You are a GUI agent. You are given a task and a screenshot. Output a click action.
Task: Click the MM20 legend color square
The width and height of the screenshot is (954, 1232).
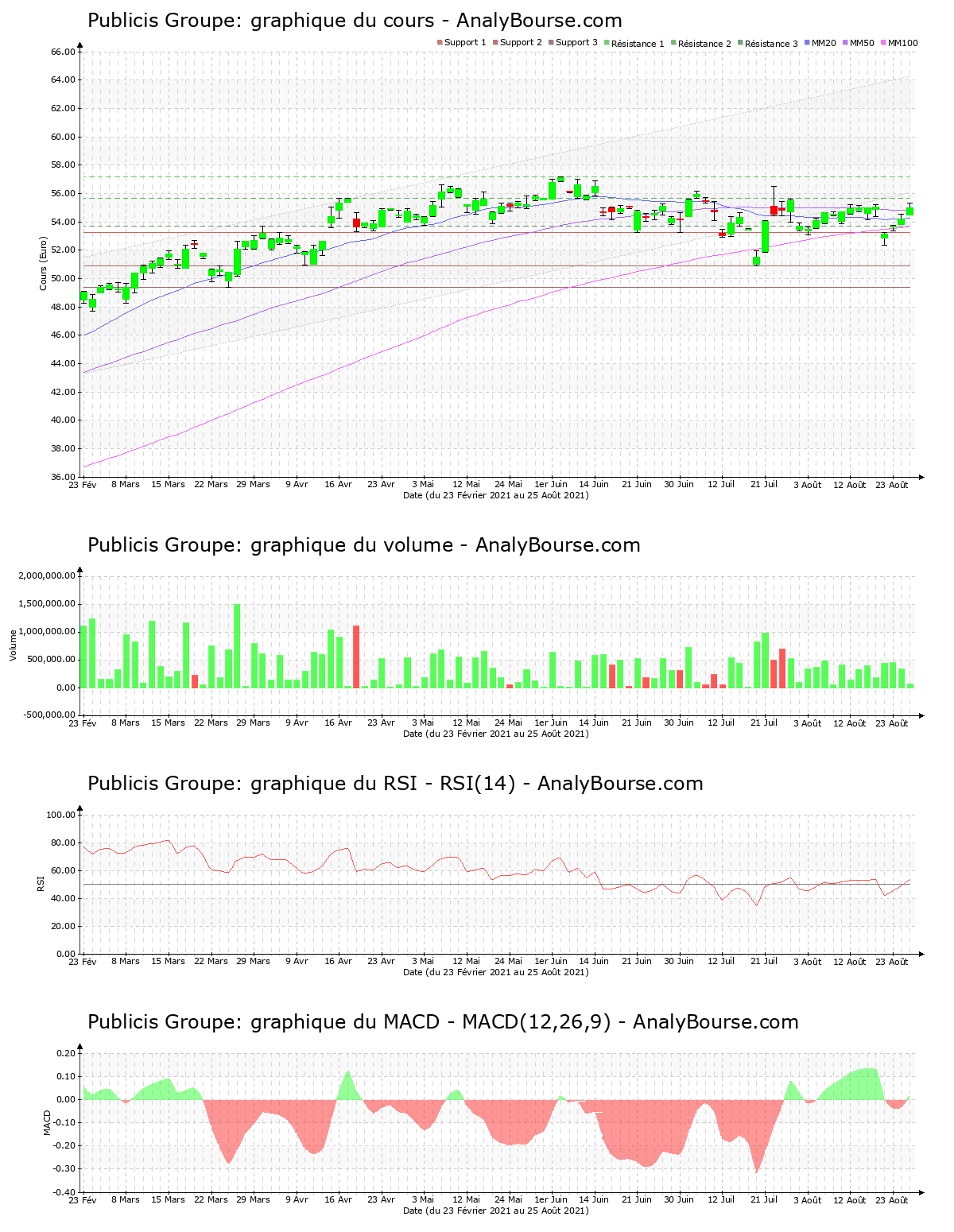coord(808,43)
